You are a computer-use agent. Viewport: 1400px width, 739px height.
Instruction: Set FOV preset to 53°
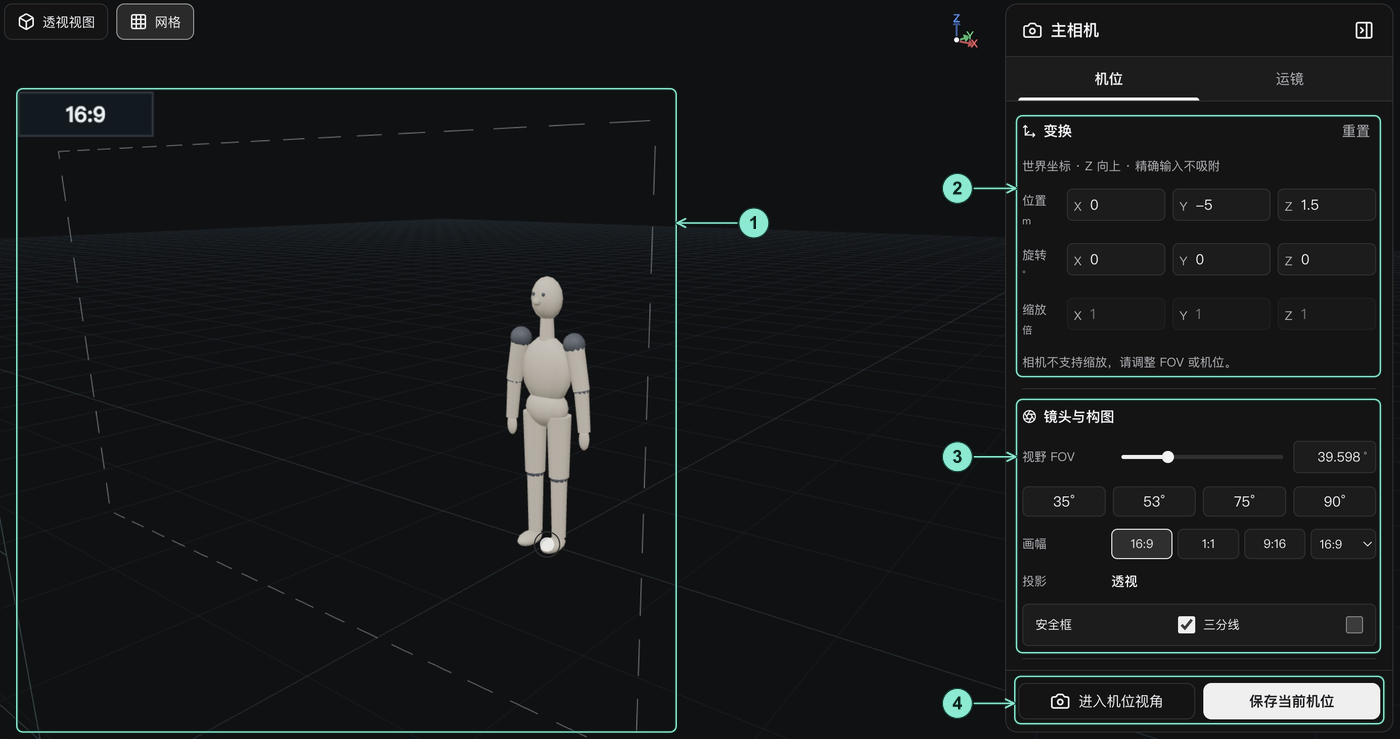point(1154,501)
